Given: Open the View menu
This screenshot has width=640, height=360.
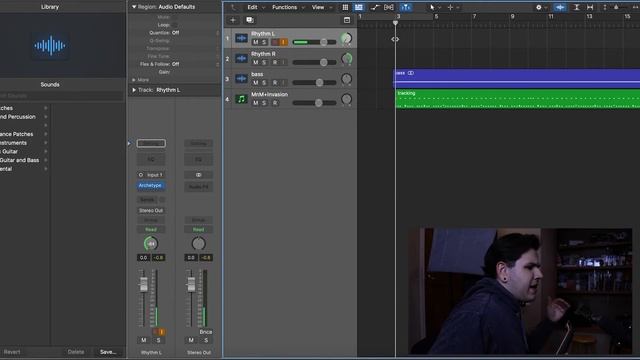Looking at the screenshot, I should 318,7.
